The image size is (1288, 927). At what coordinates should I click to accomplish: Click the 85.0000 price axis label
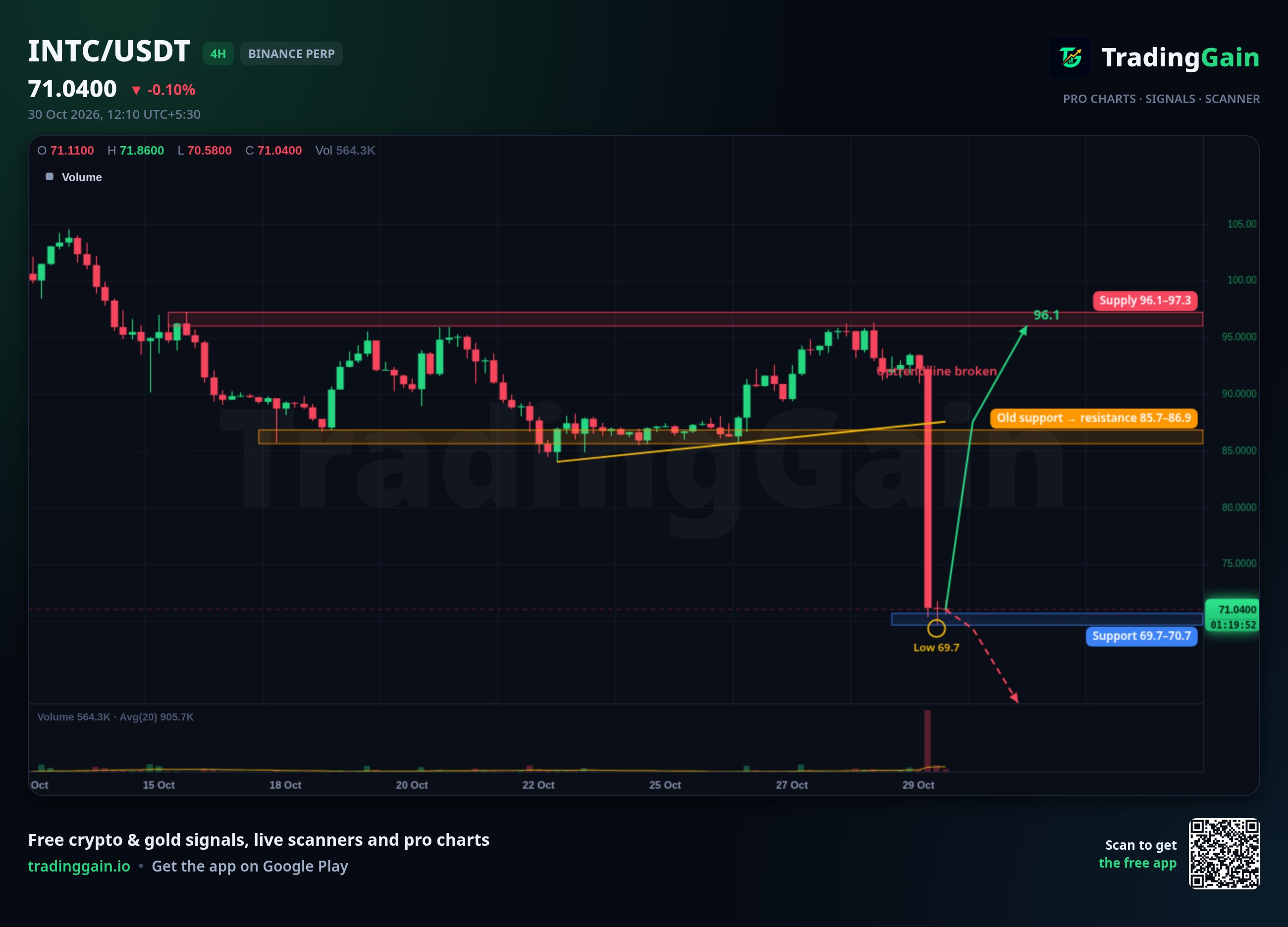[1238, 451]
